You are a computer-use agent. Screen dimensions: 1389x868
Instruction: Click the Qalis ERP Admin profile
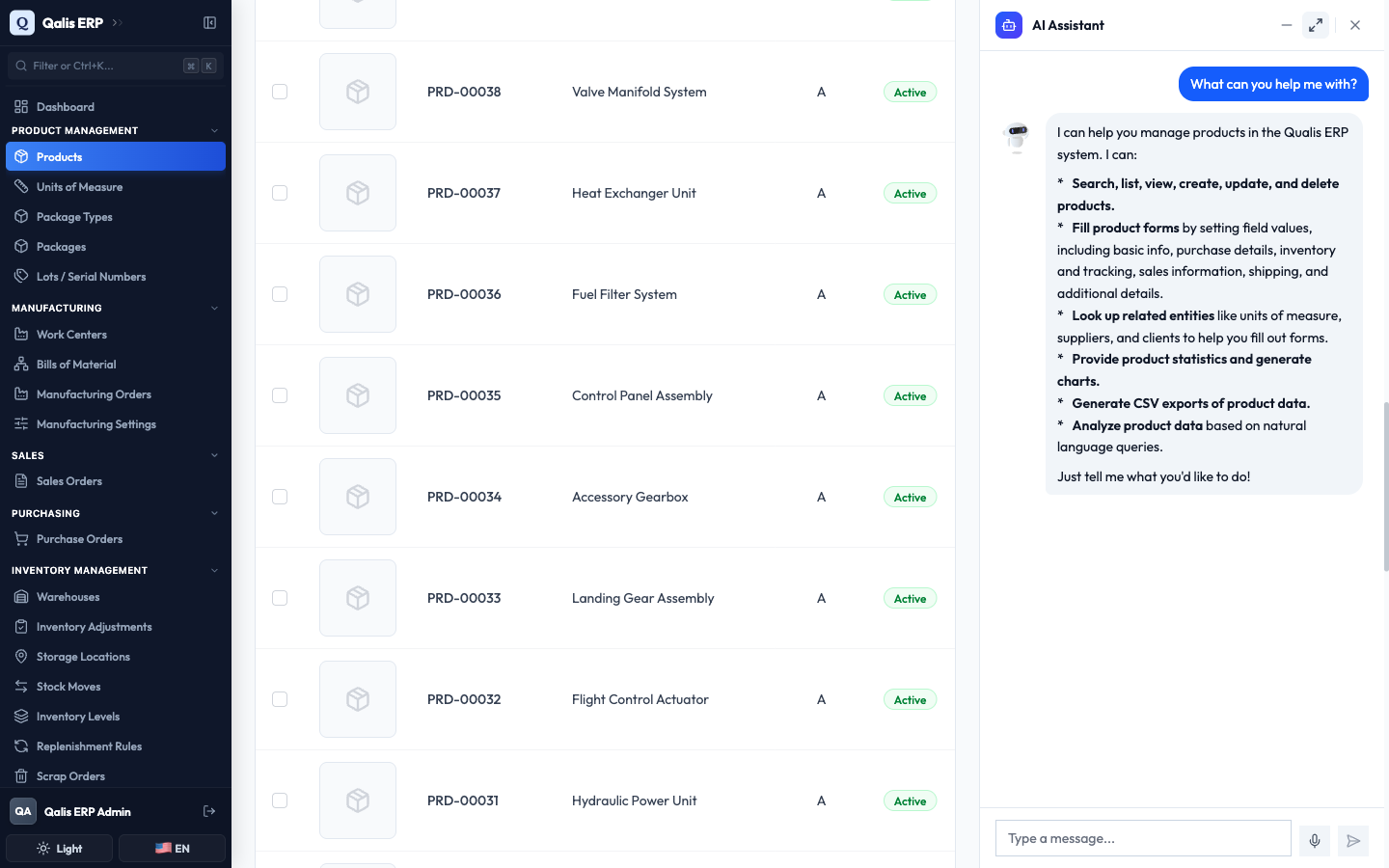[x=87, y=812]
